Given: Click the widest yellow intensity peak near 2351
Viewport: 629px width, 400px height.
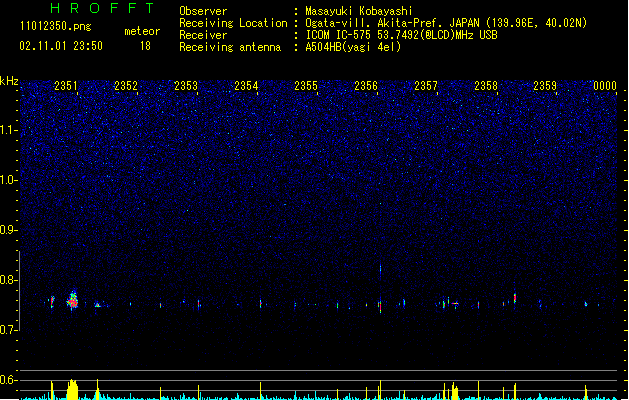Looking at the screenshot, I should (73, 389).
